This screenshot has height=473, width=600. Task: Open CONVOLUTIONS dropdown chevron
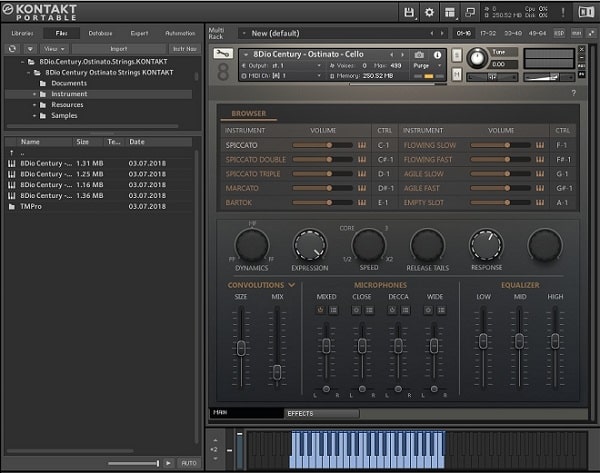(x=292, y=285)
